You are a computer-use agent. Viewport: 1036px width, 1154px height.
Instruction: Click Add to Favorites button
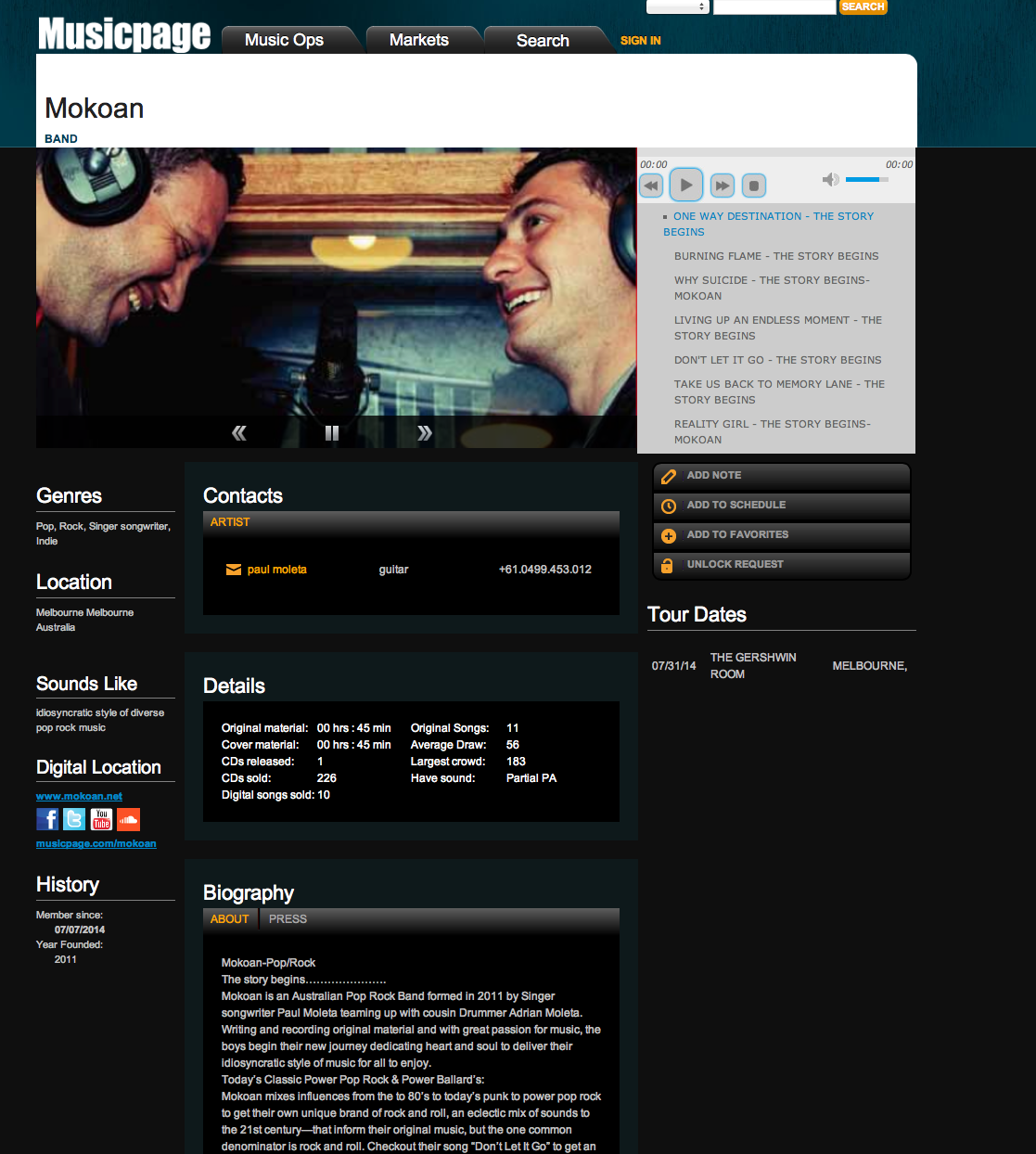tap(737, 535)
